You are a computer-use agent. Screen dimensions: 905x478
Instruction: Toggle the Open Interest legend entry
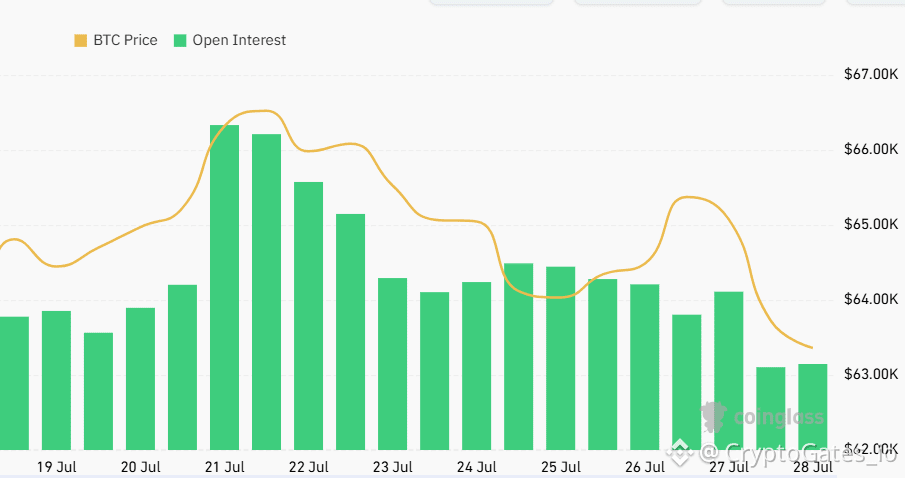pyautogui.click(x=230, y=40)
